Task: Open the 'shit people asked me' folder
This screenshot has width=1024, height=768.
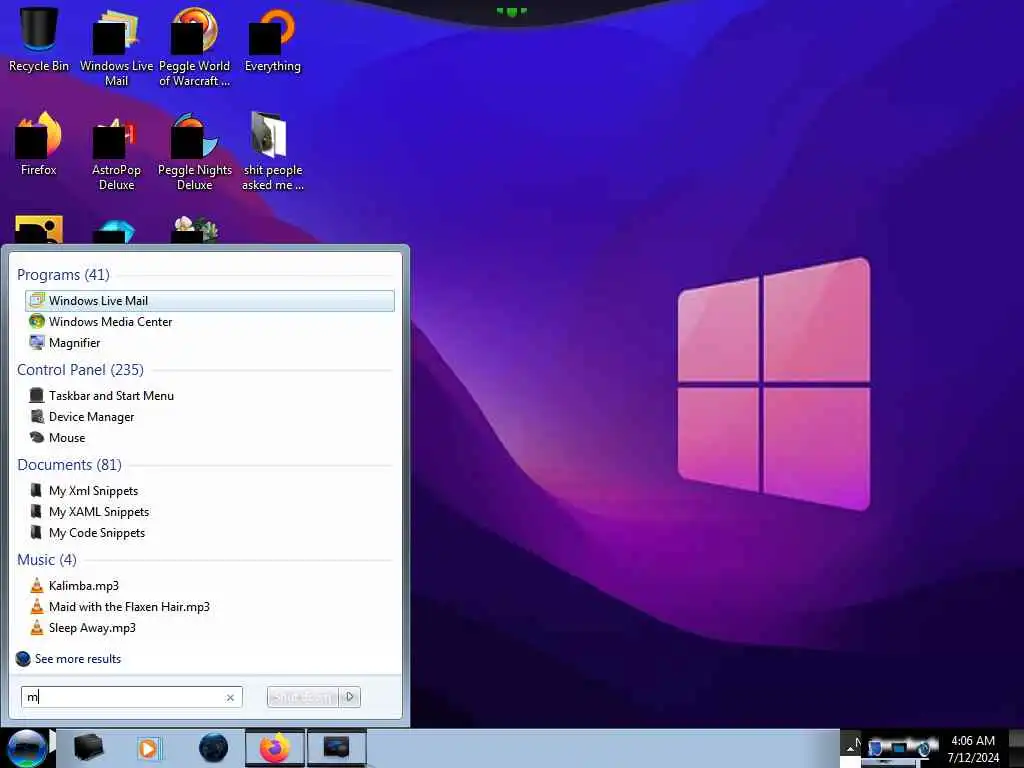Action: 272,152
